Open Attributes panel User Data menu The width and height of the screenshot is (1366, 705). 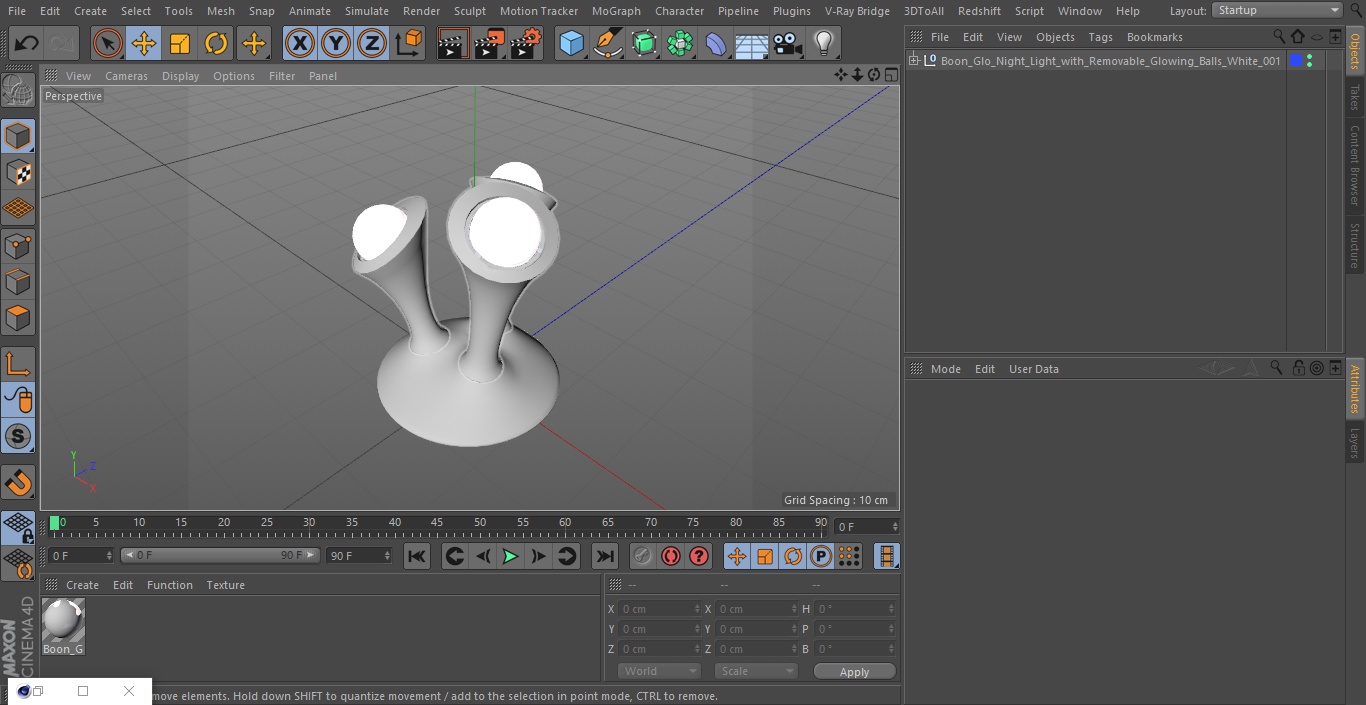click(1033, 369)
